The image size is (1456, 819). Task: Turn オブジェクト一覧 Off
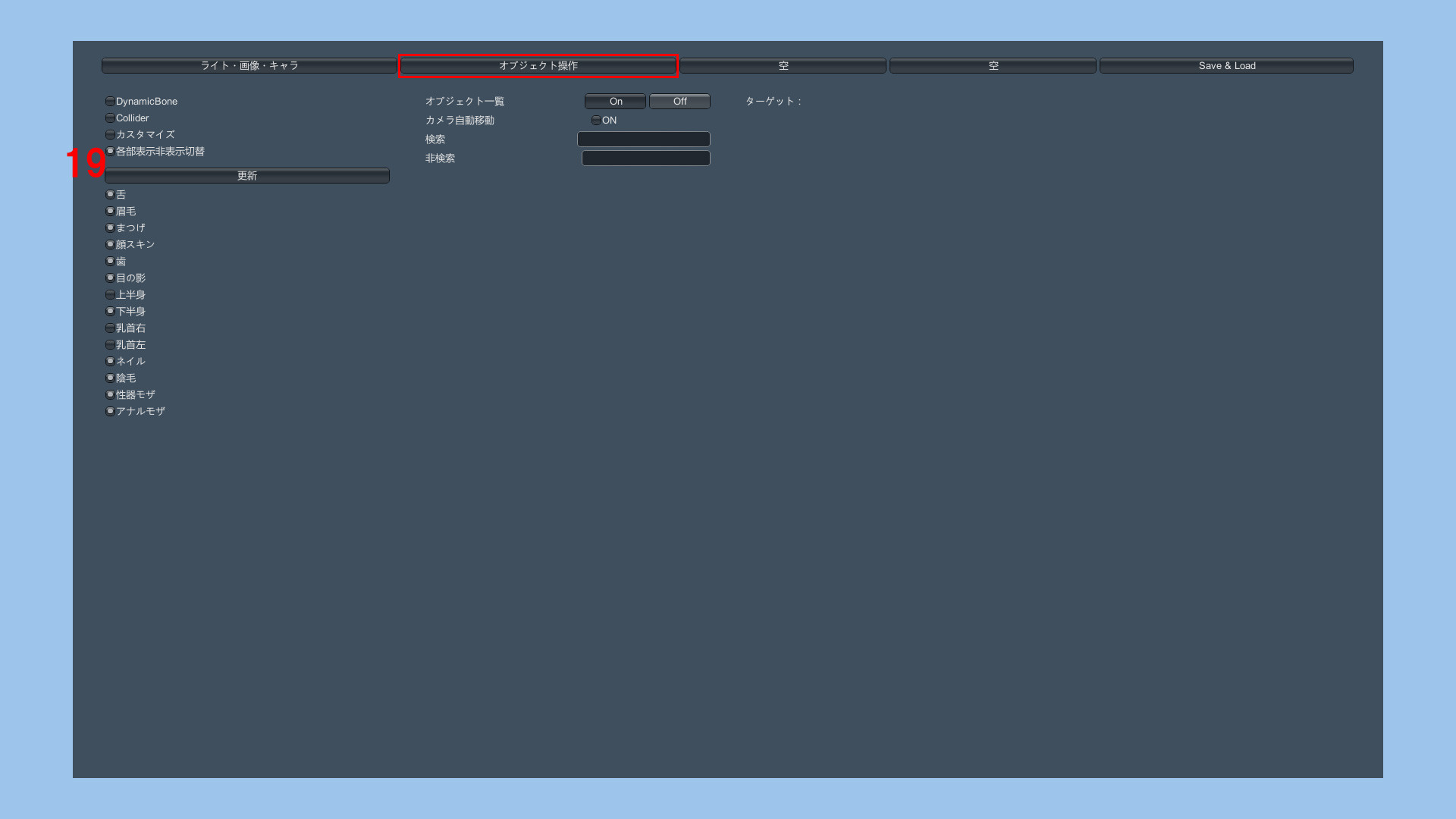679,101
